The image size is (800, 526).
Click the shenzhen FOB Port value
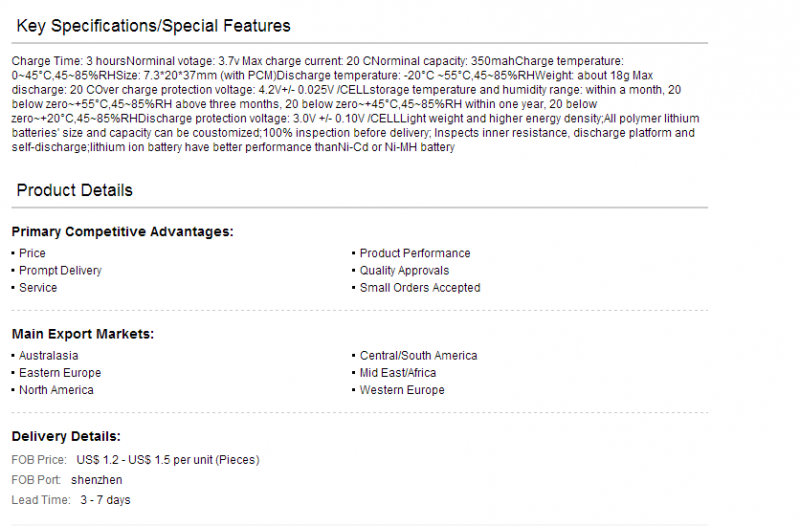click(96, 480)
